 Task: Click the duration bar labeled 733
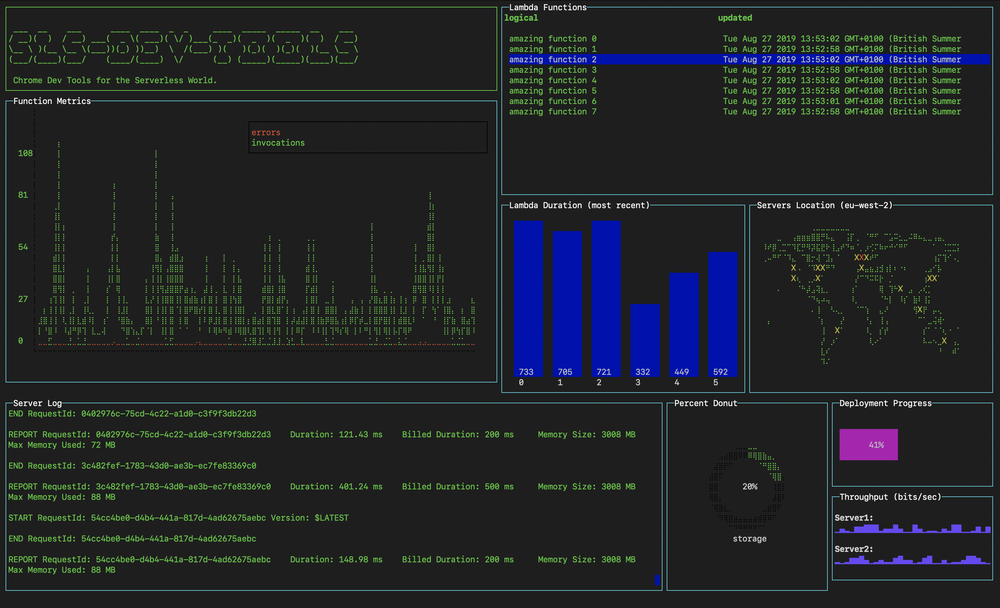pyautogui.click(x=528, y=299)
